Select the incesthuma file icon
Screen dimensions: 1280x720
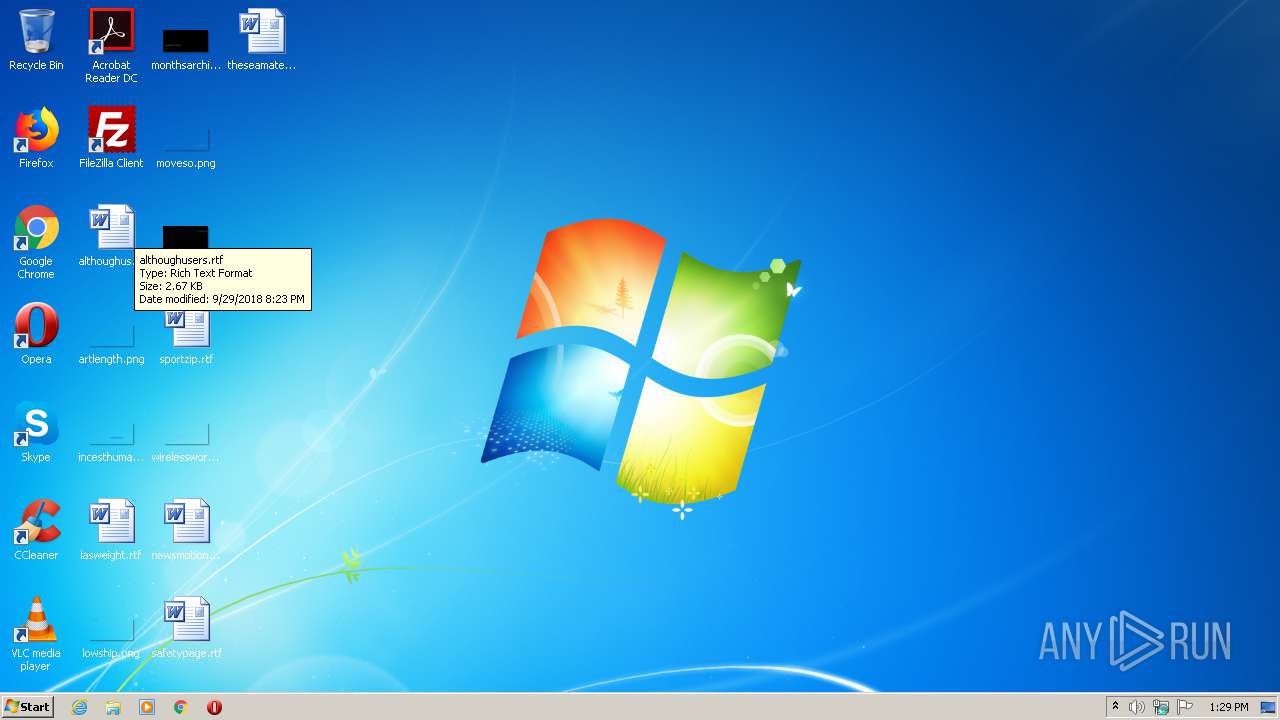111,443
